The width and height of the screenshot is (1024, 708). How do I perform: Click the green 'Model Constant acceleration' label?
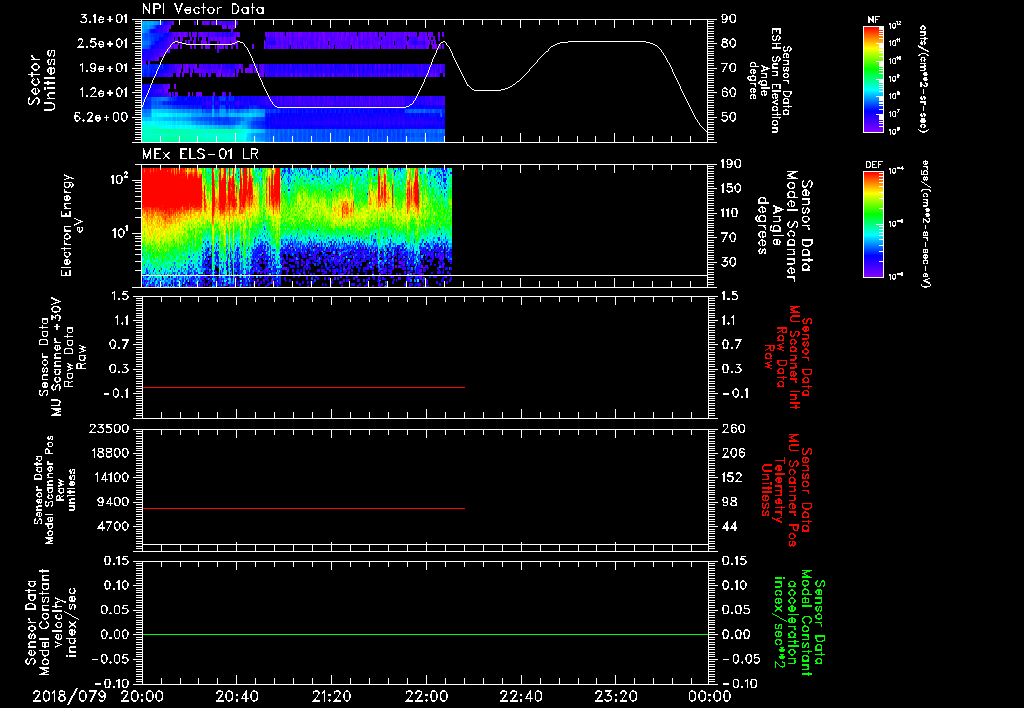tap(798, 622)
